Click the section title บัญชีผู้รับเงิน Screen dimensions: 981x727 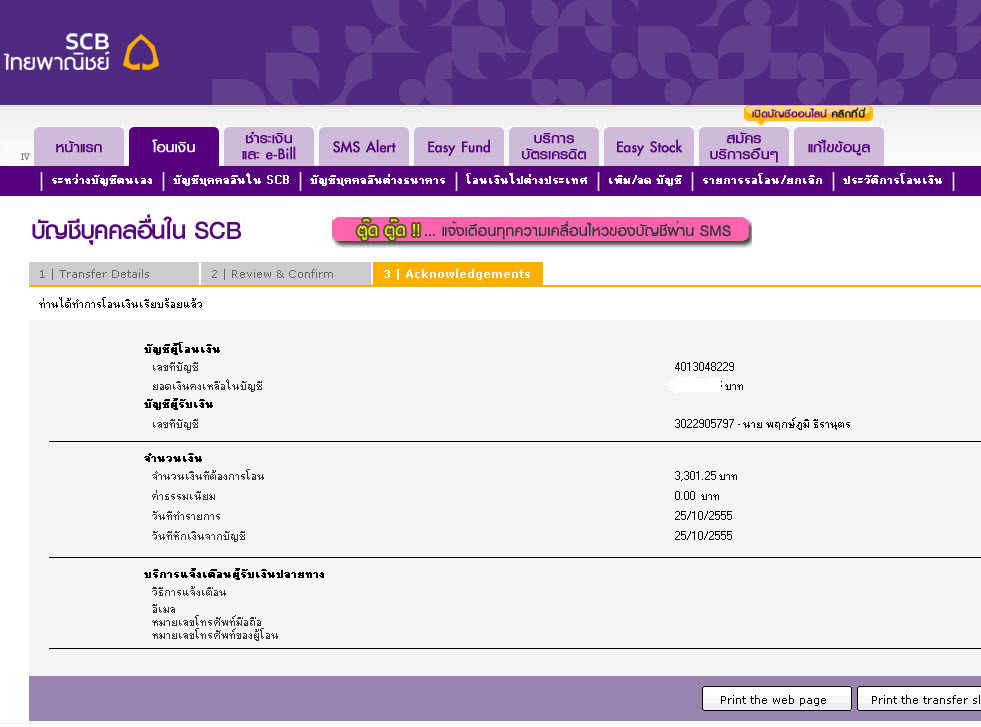179,405
